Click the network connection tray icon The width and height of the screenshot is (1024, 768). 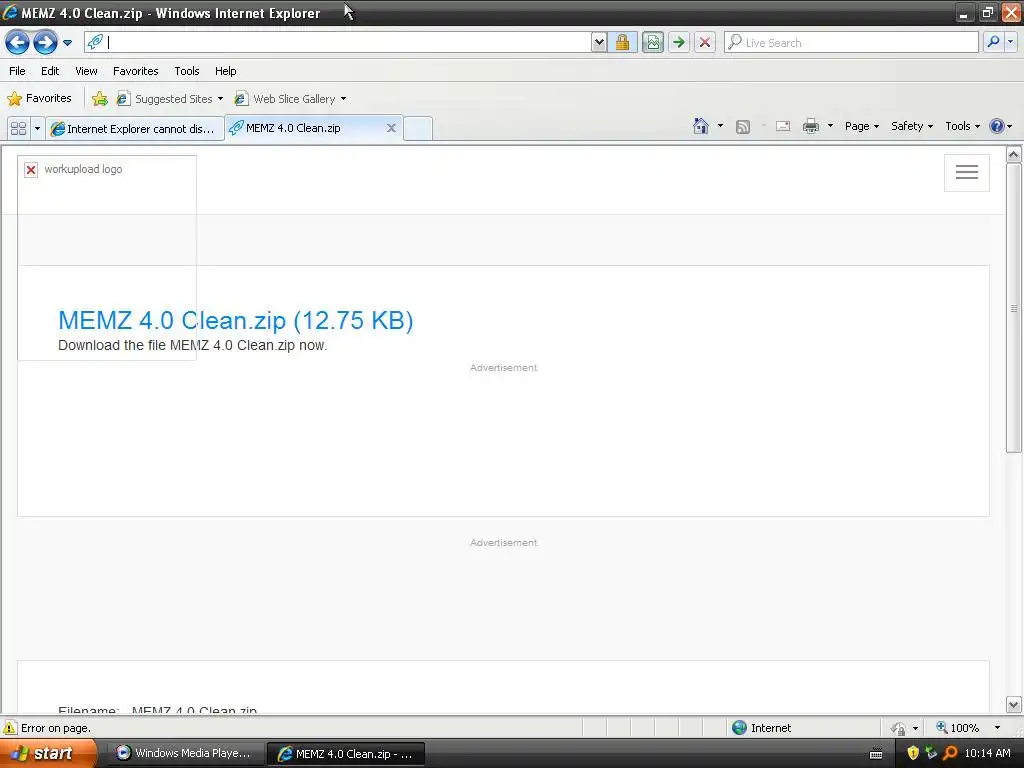pyautogui.click(x=931, y=753)
